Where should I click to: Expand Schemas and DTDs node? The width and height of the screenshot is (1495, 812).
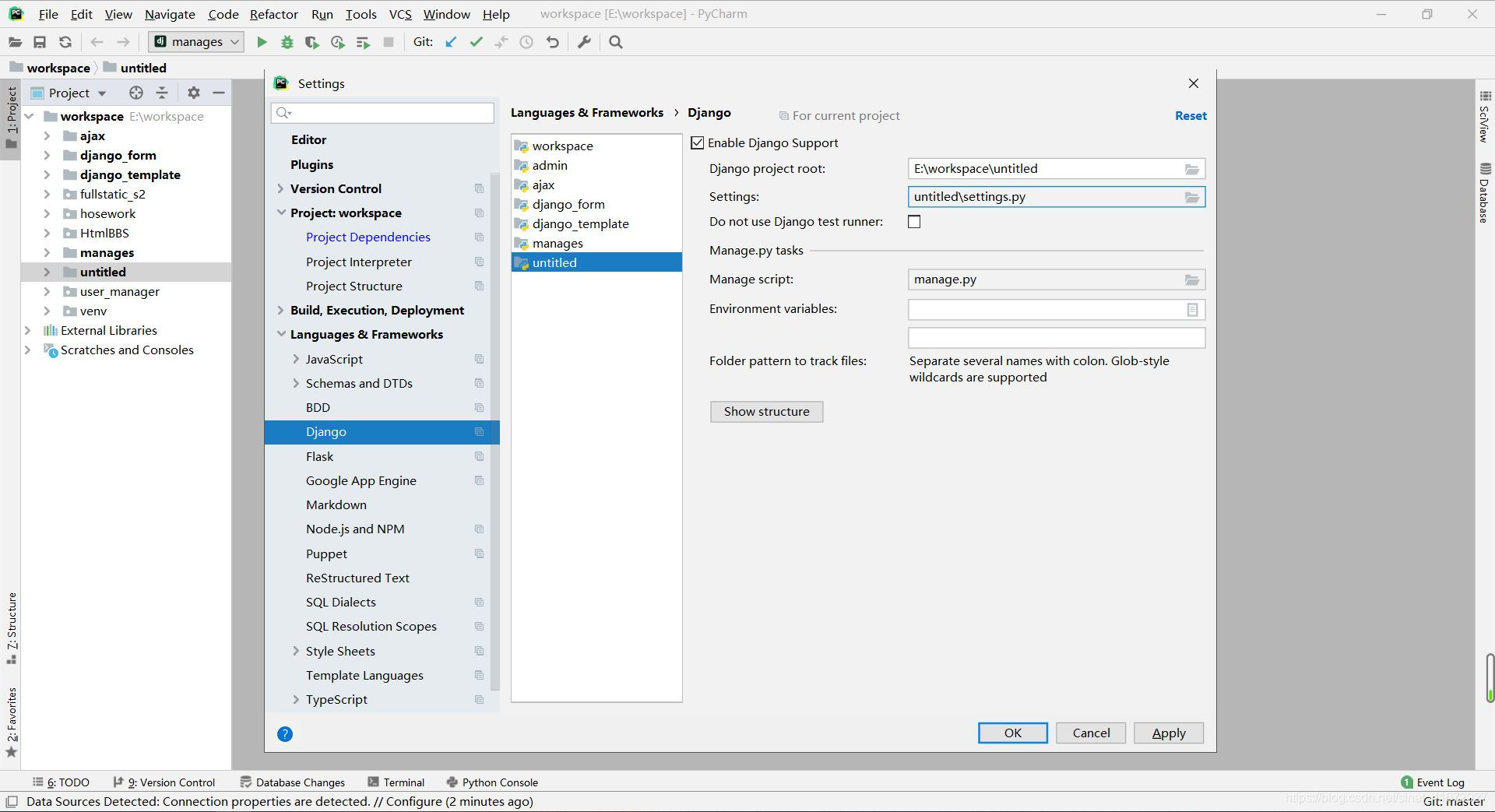click(296, 383)
